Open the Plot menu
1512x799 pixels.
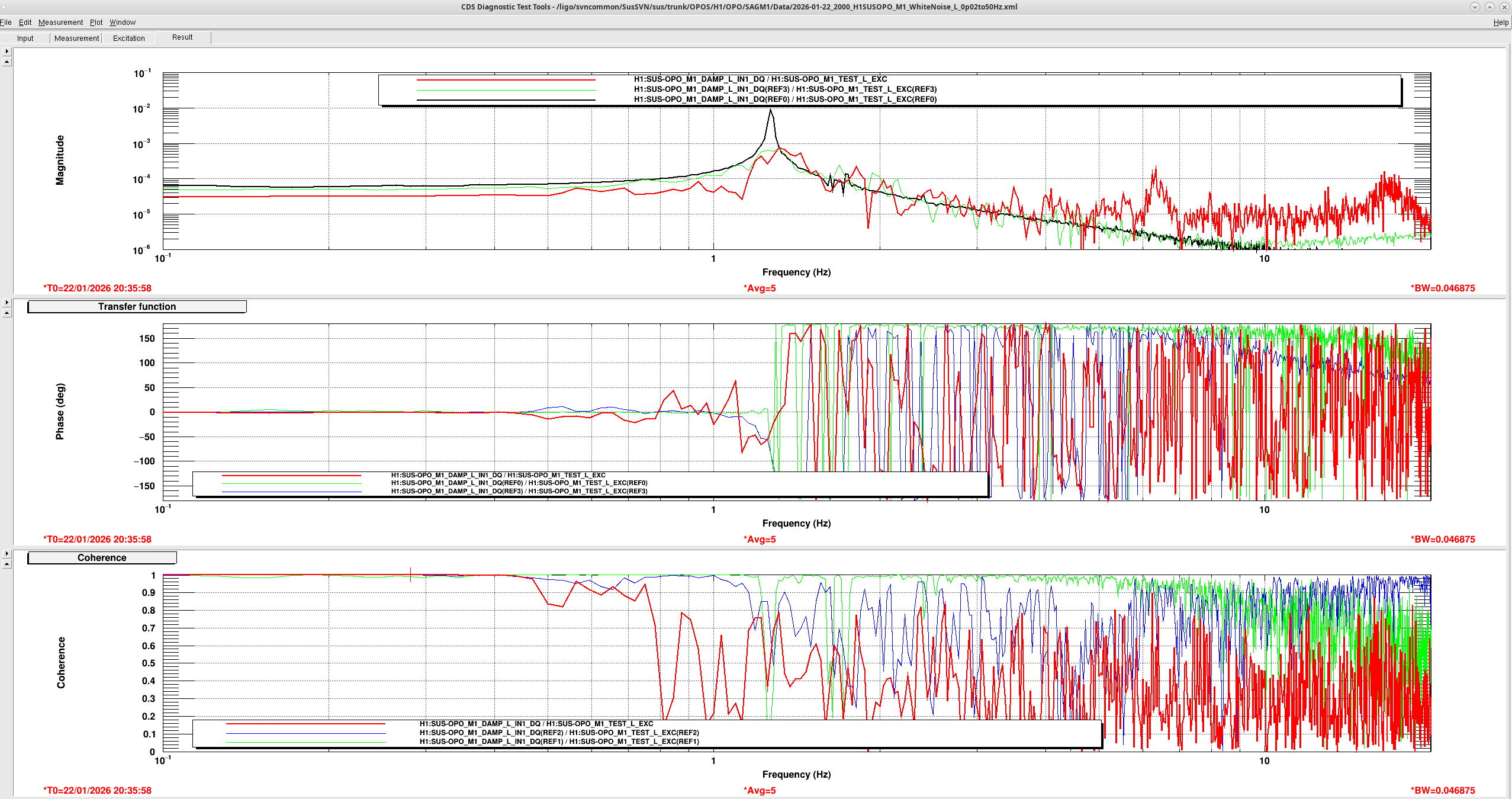pos(96,23)
